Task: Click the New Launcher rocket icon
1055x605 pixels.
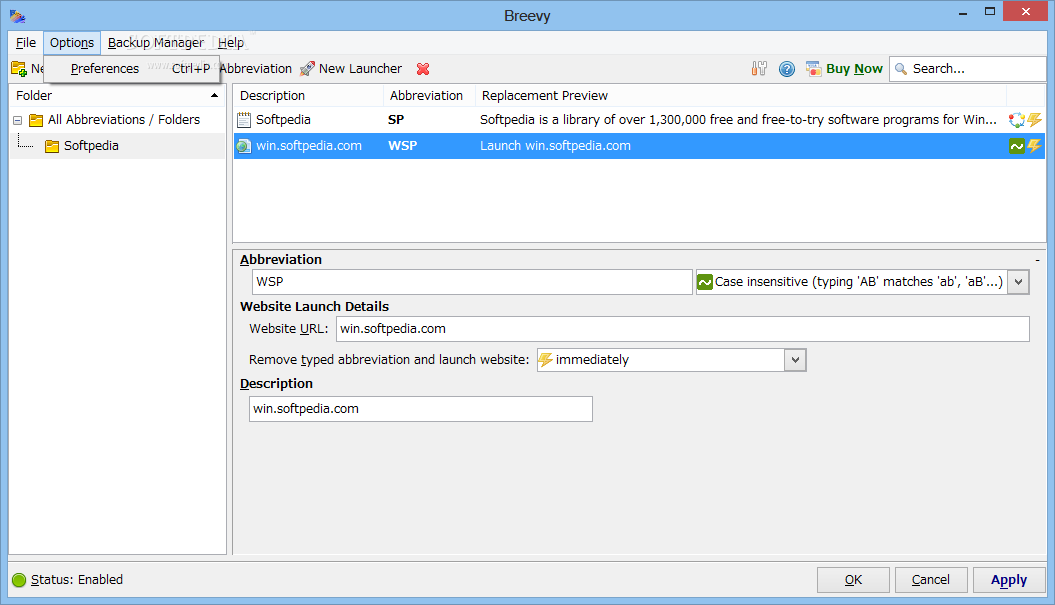Action: pos(307,69)
